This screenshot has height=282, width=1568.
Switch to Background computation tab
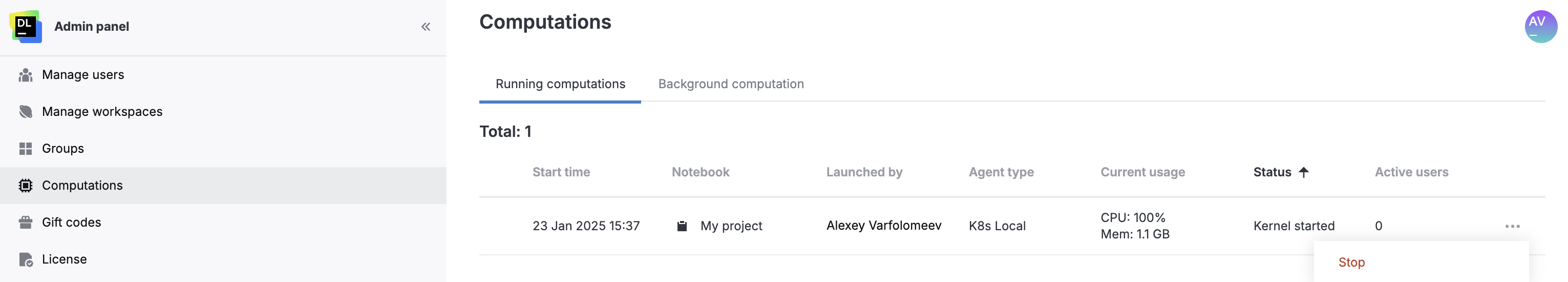pyautogui.click(x=730, y=84)
